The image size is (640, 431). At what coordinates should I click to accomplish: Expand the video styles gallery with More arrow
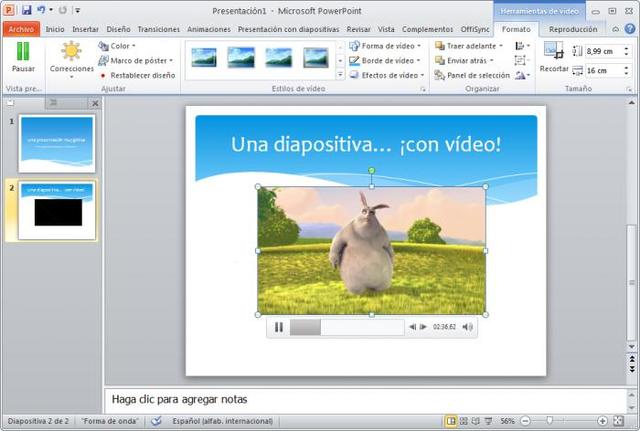coord(340,75)
